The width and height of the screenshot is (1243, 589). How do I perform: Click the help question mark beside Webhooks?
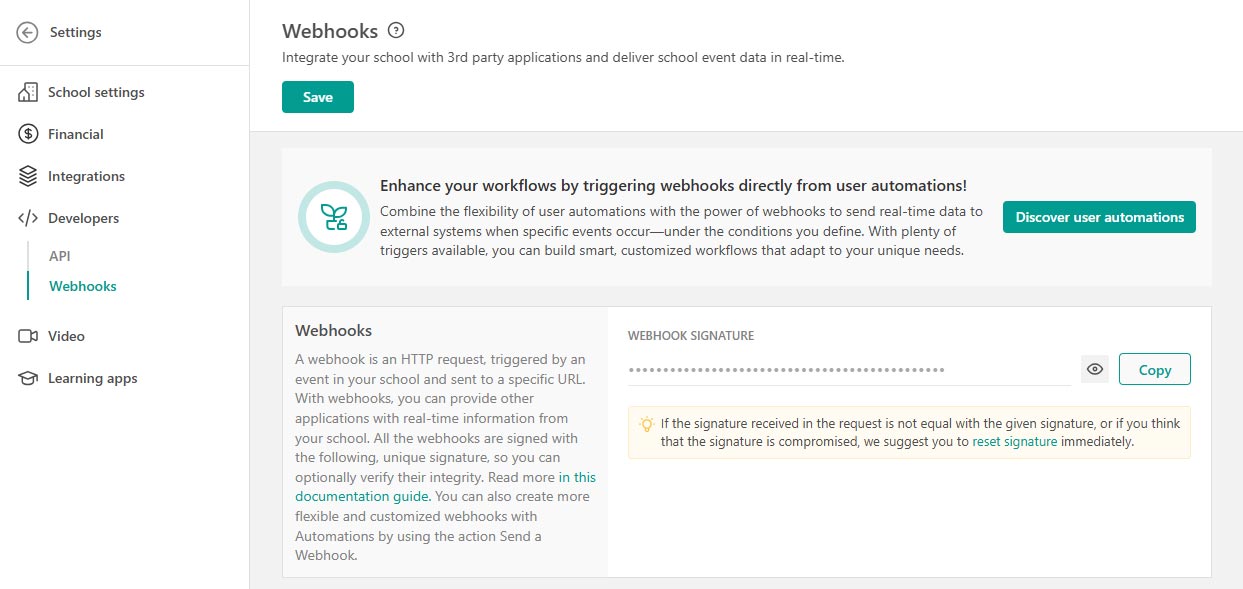396,31
